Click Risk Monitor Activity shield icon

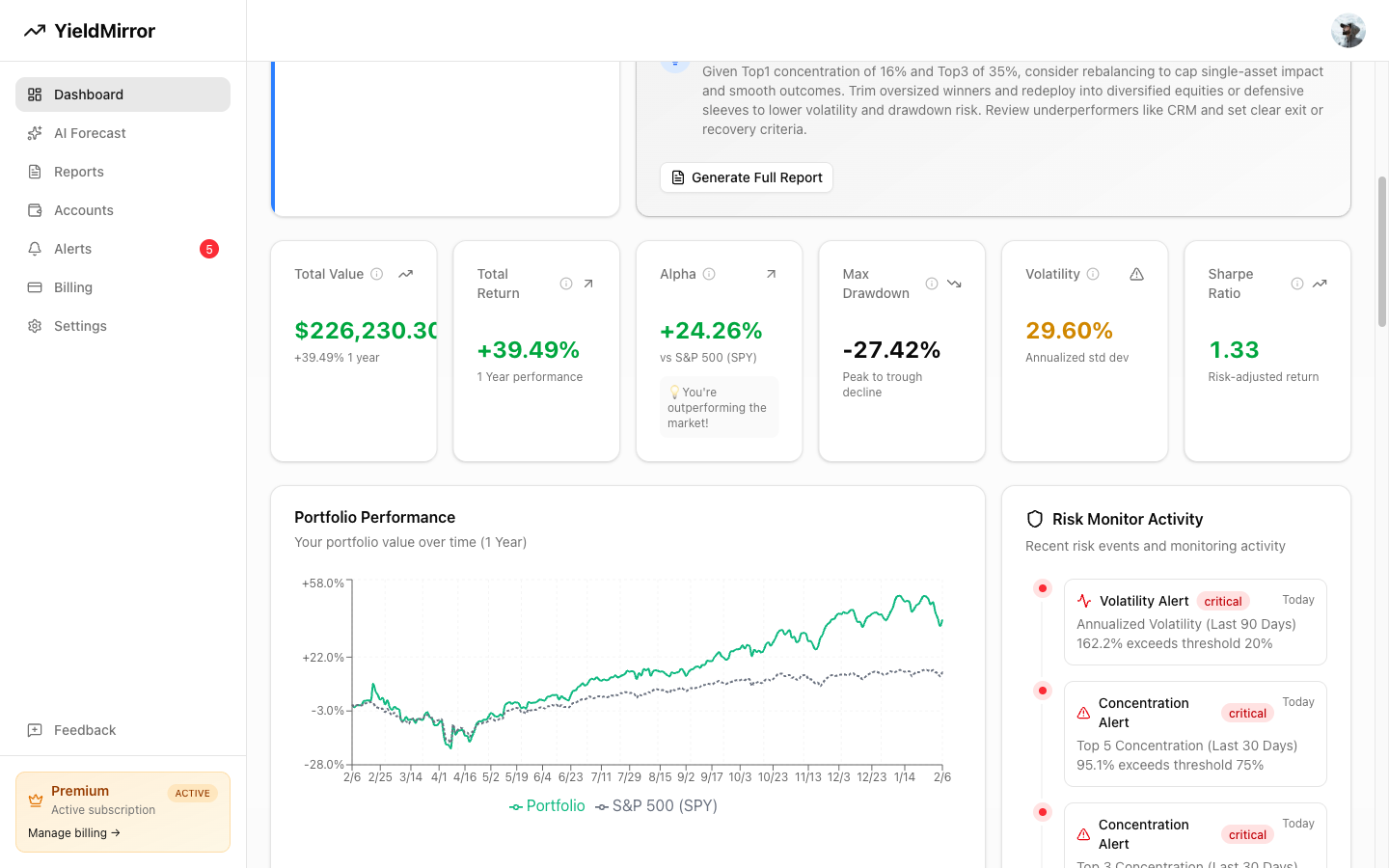tap(1035, 519)
